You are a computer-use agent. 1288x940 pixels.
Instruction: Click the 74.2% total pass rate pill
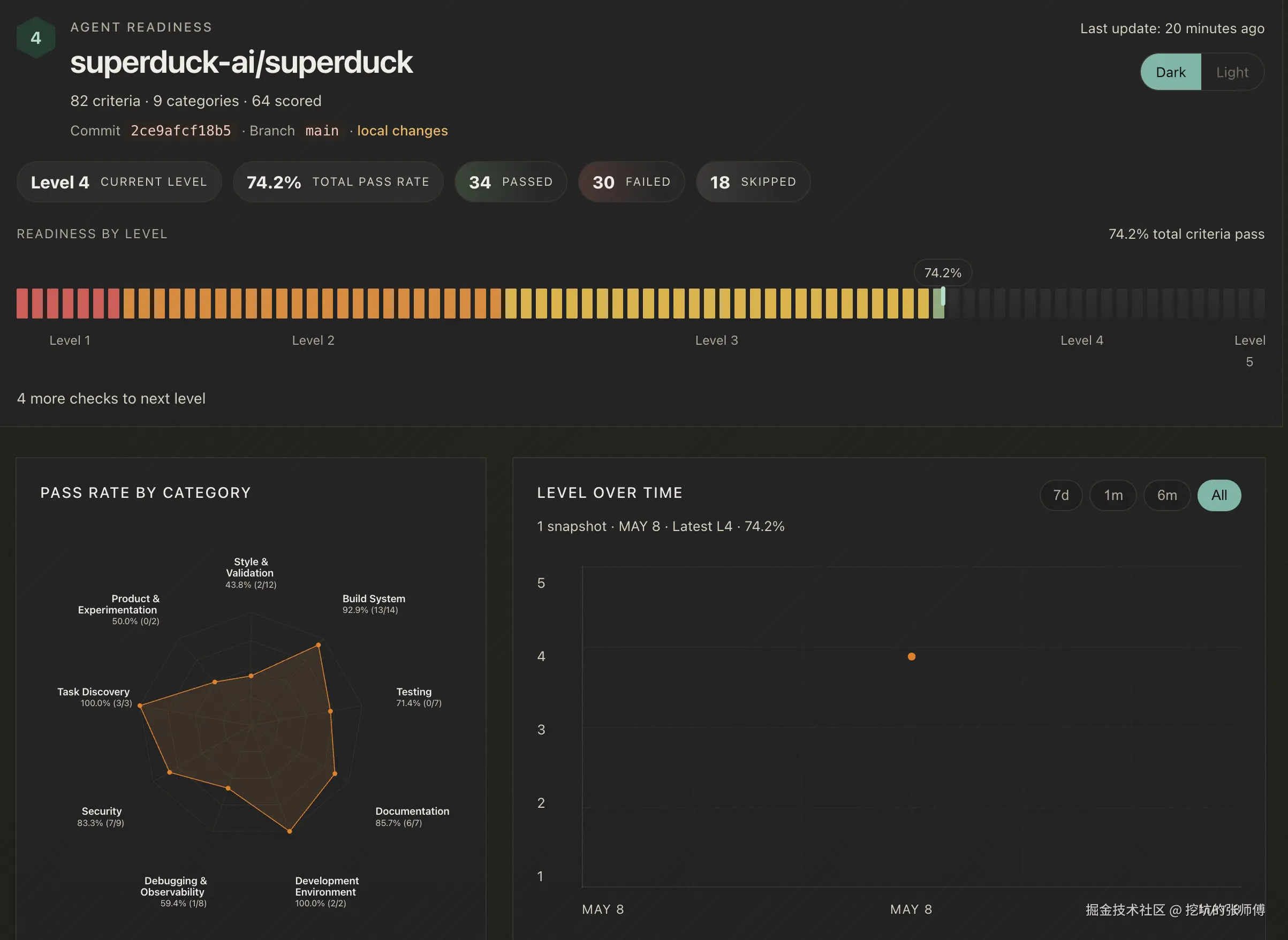(338, 182)
